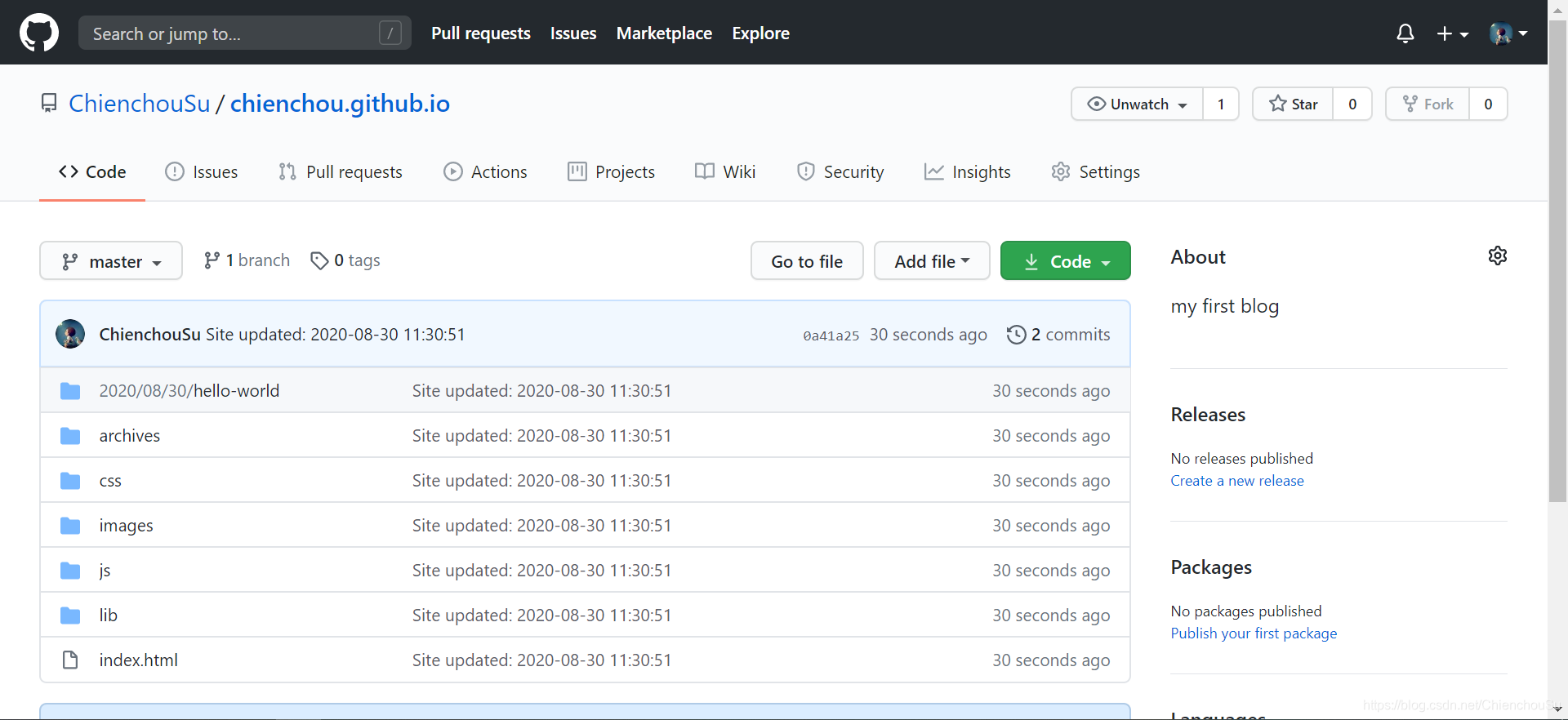The width and height of the screenshot is (1568, 720).
Task: Click Pull requests in the top navigation
Action: click(481, 33)
